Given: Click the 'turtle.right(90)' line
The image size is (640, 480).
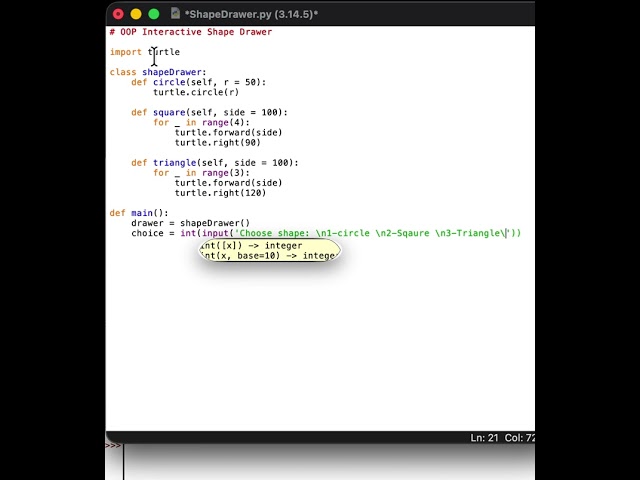Looking at the screenshot, I should (218, 142).
